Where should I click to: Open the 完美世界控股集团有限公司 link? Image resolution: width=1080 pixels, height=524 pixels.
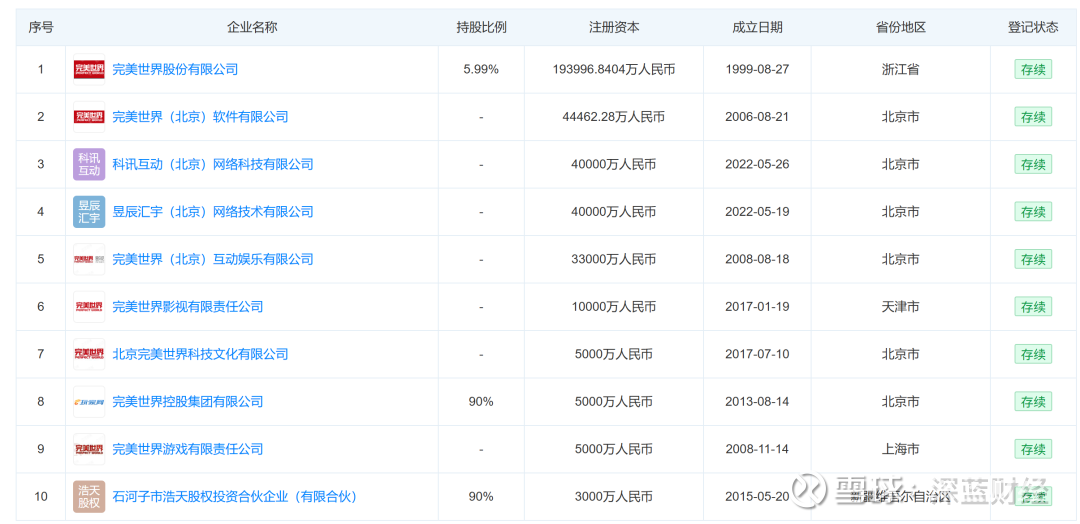coord(187,401)
